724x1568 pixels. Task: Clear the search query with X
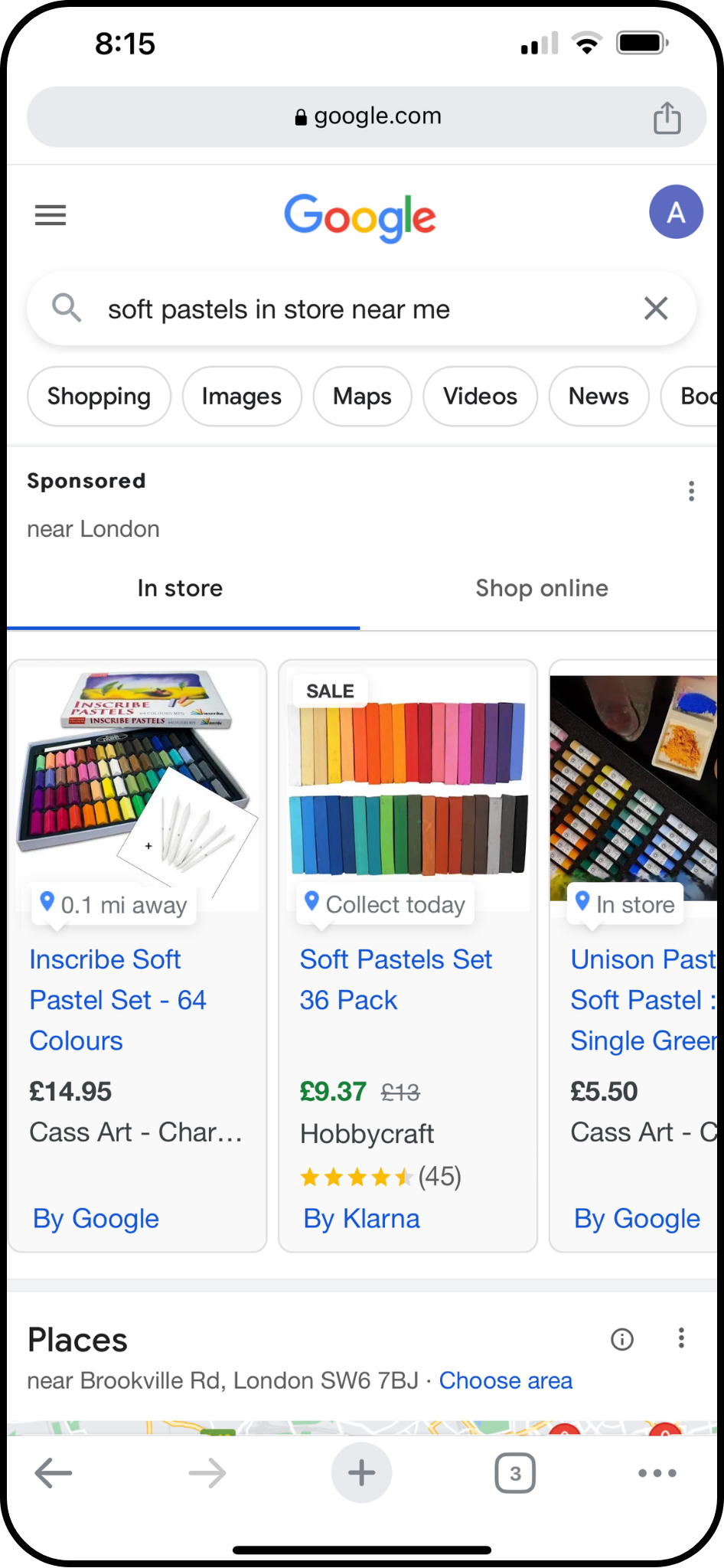(x=656, y=309)
